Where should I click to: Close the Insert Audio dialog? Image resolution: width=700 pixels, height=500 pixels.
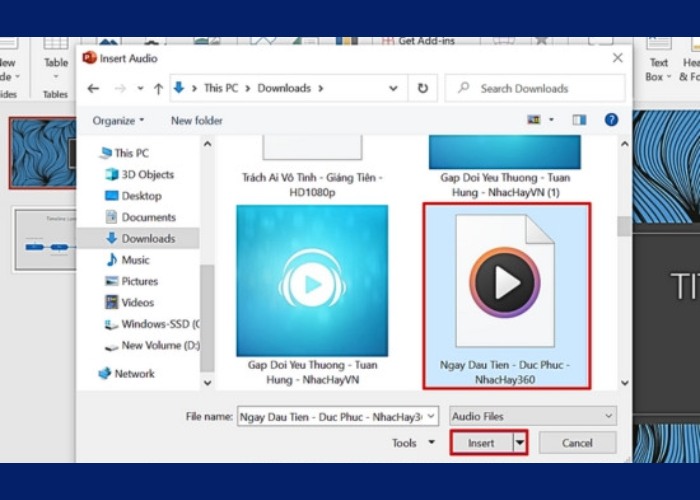[617, 58]
